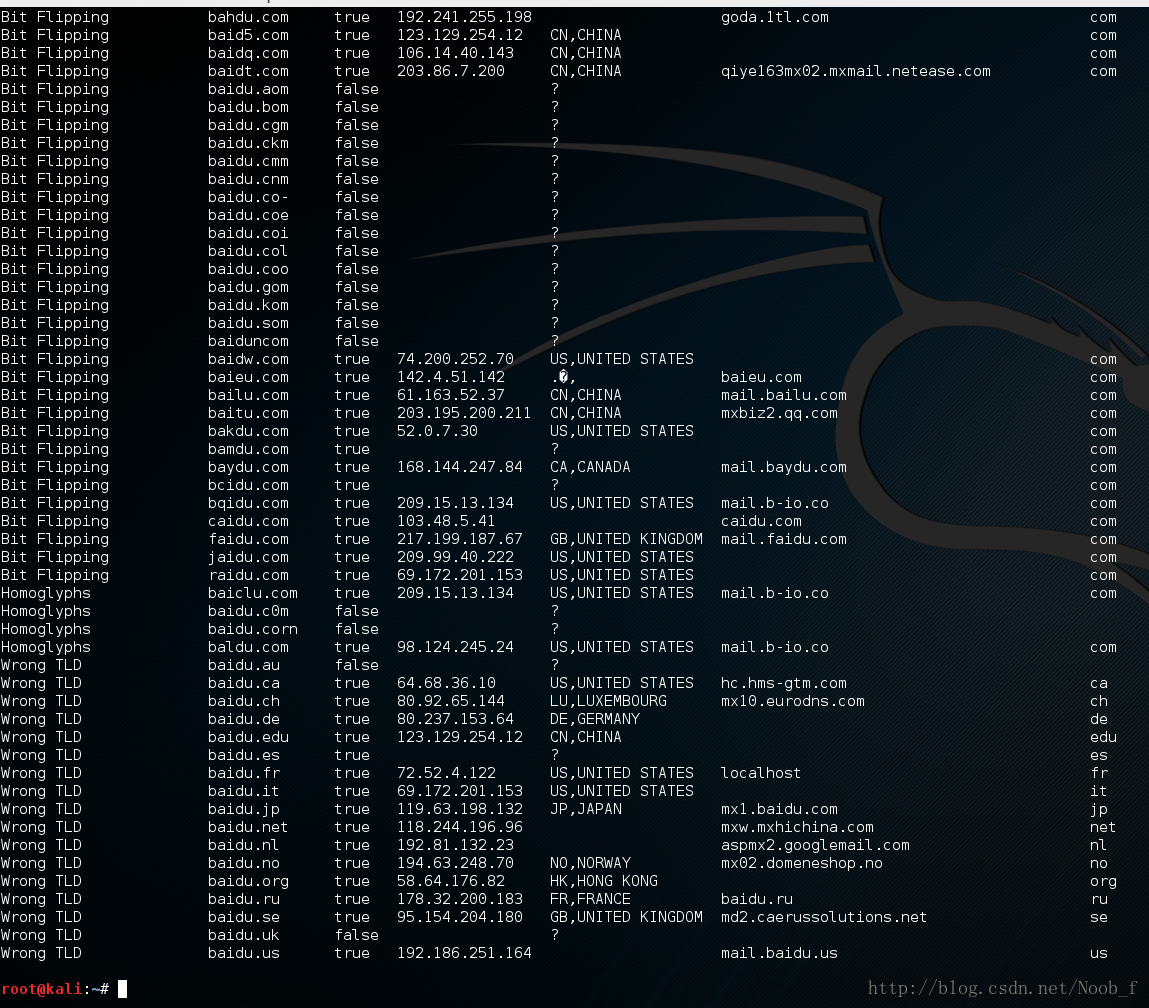The height and width of the screenshot is (1008, 1149).
Task: Select the baieu.com domain in second column
Action: [x=248, y=377]
